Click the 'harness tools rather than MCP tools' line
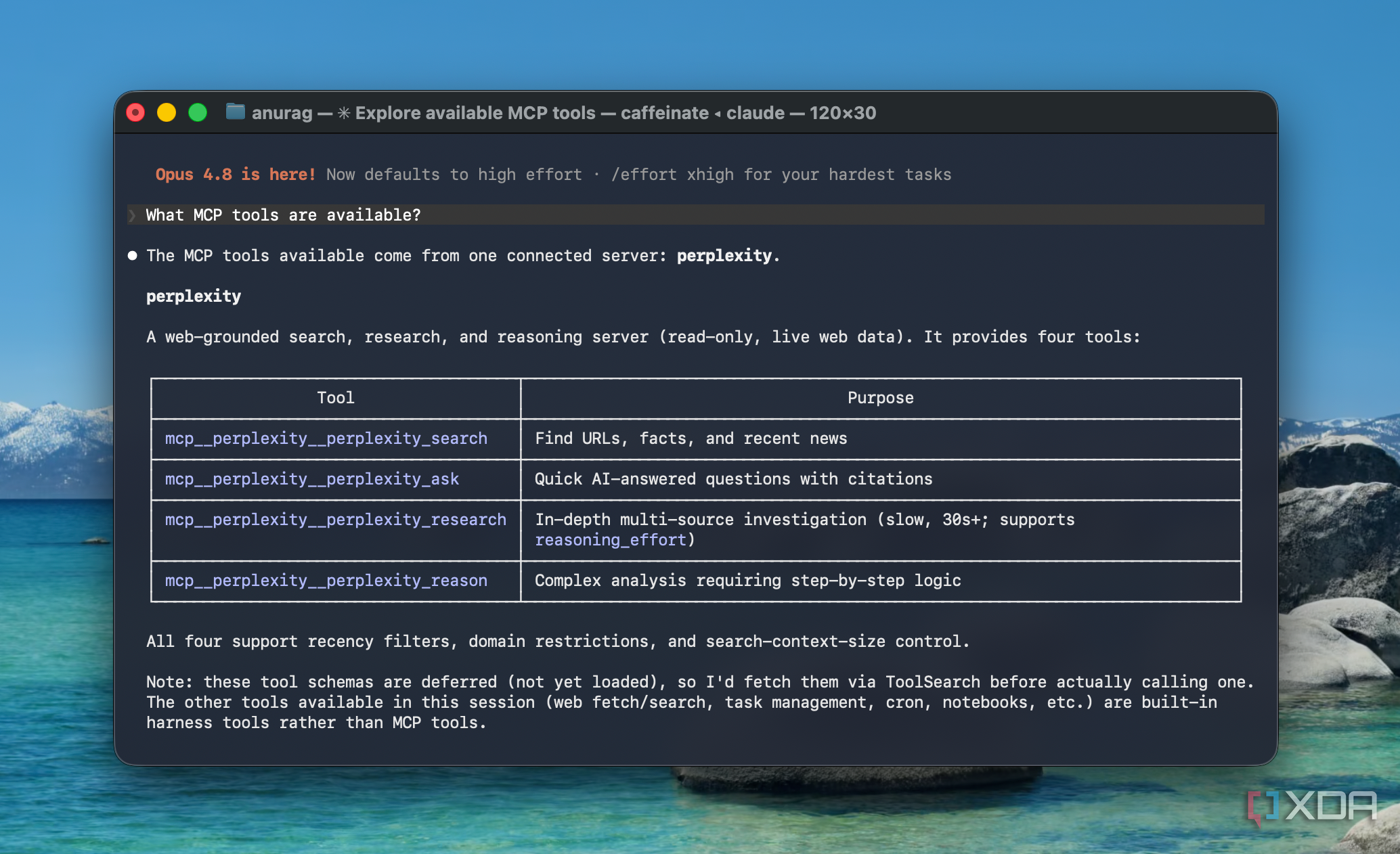This screenshot has height=854, width=1400. point(316,723)
